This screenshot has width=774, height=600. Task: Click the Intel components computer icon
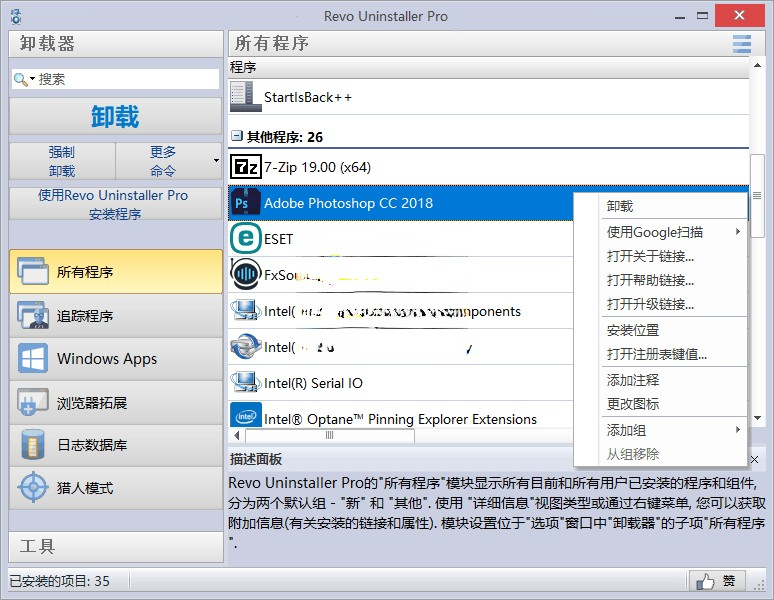coord(245,310)
